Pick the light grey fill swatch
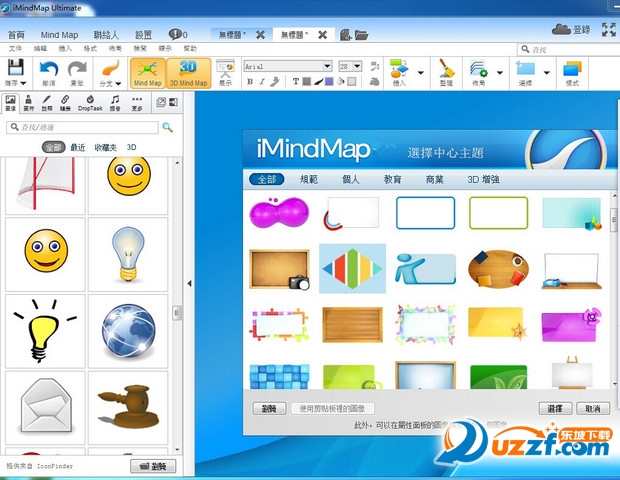Image resolution: width=620 pixels, height=480 pixels. (352, 81)
